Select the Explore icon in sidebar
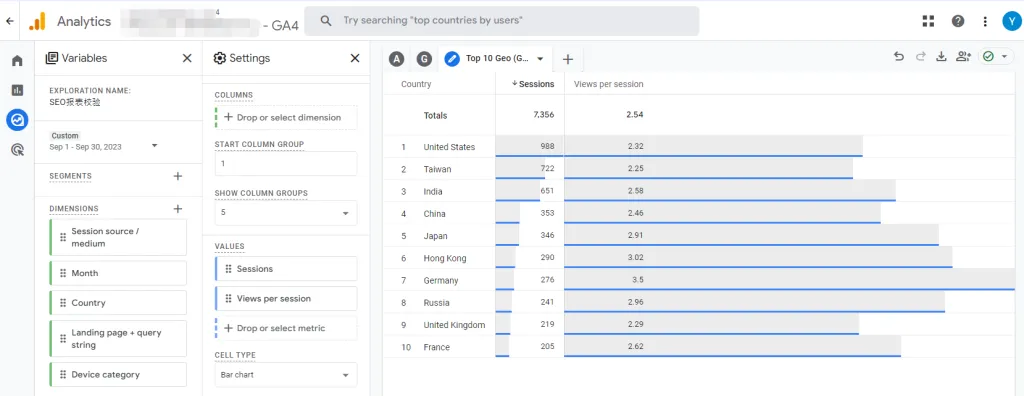Image resolution: width=1024 pixels, height=396 pixels. (x=17, y=120)
